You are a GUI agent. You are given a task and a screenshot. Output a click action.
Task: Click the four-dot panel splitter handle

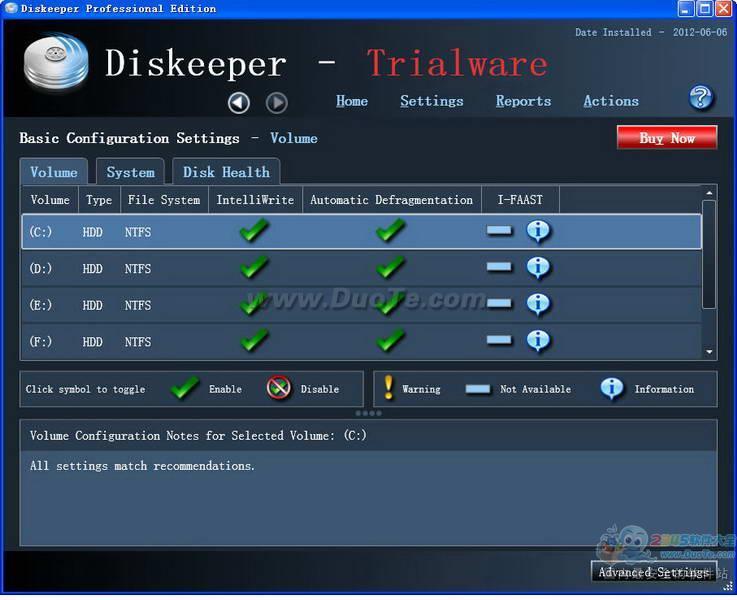[x=368, y=413]
